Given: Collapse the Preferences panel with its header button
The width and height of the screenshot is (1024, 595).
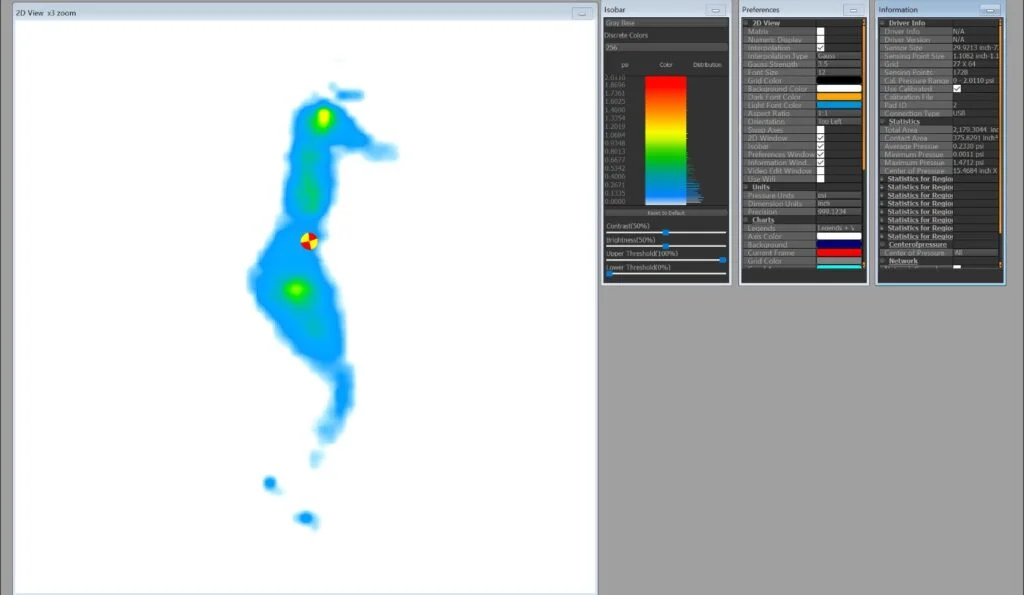Looking at the screenshot, I should point(852,10).
